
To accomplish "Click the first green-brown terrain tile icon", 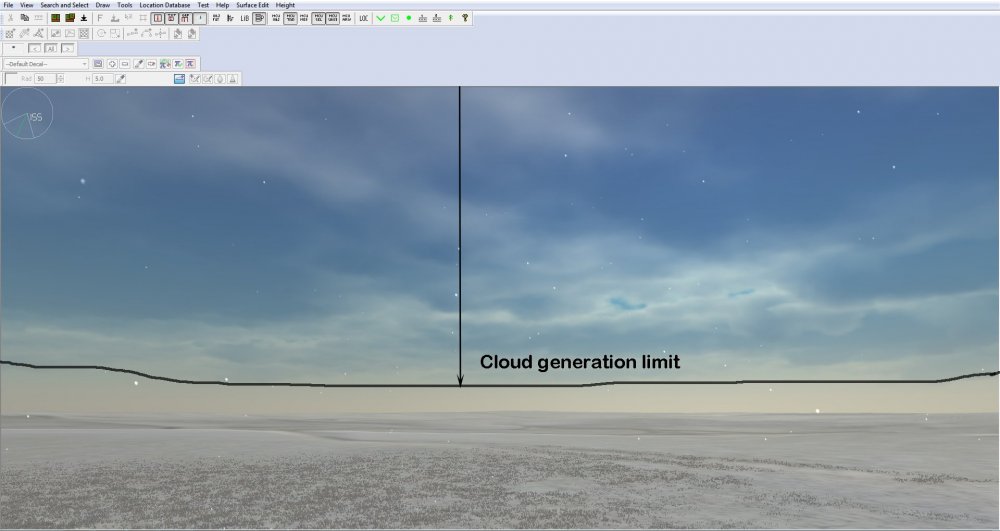I will point(55,18).
